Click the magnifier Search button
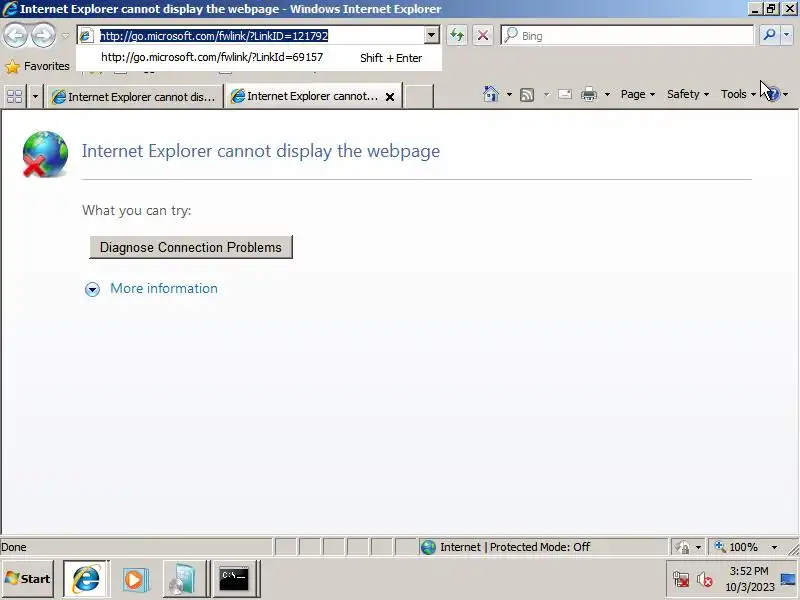The width and height of the screenshot is (800, 600). tap(769, 35)
